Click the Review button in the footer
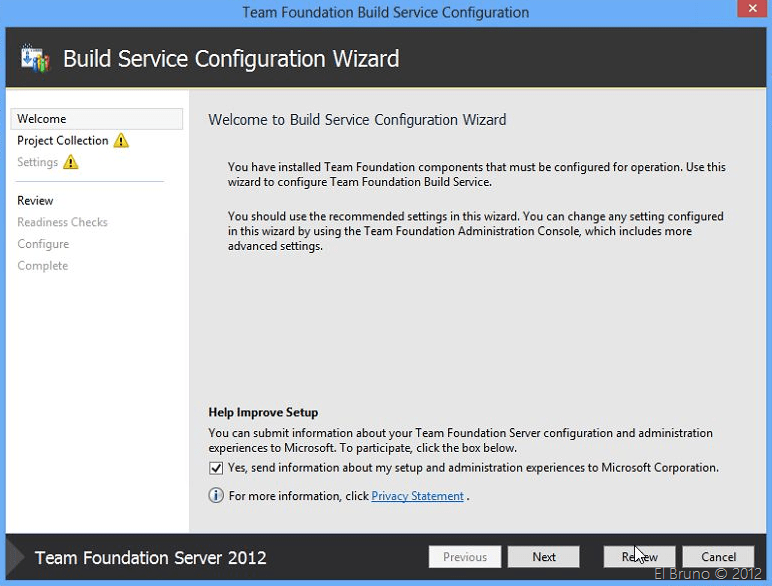 pos(639,557)
